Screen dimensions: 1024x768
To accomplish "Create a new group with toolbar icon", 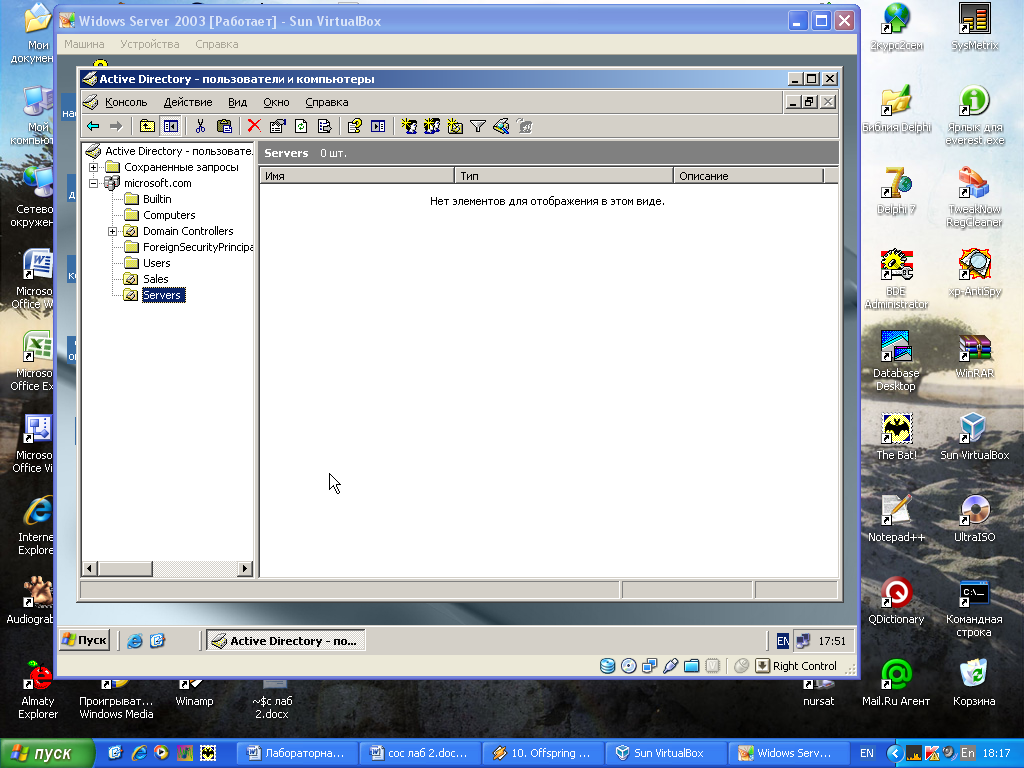I will [x=432, y=126].
